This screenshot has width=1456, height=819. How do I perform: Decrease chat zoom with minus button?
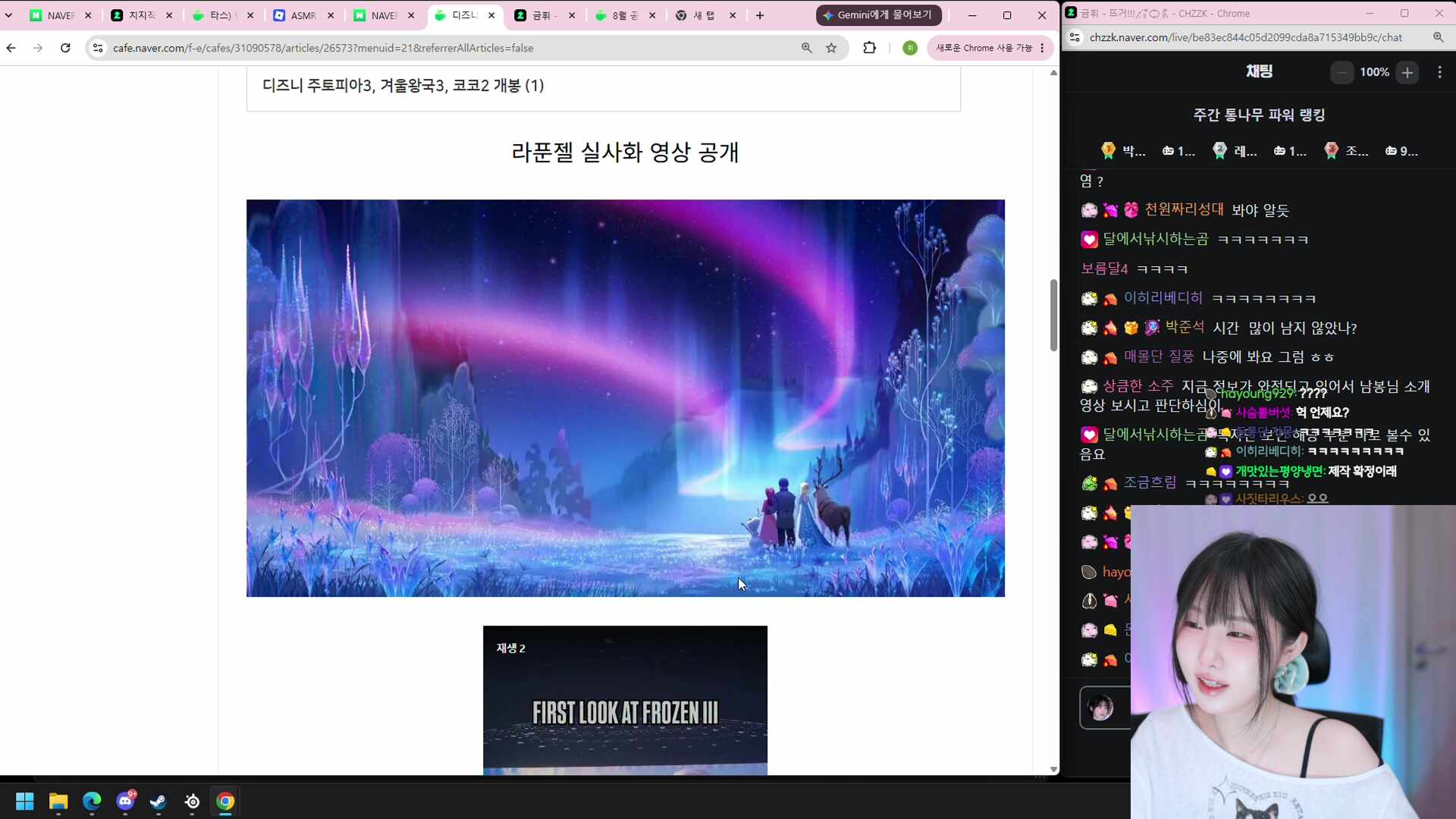tap(1341, 73)
